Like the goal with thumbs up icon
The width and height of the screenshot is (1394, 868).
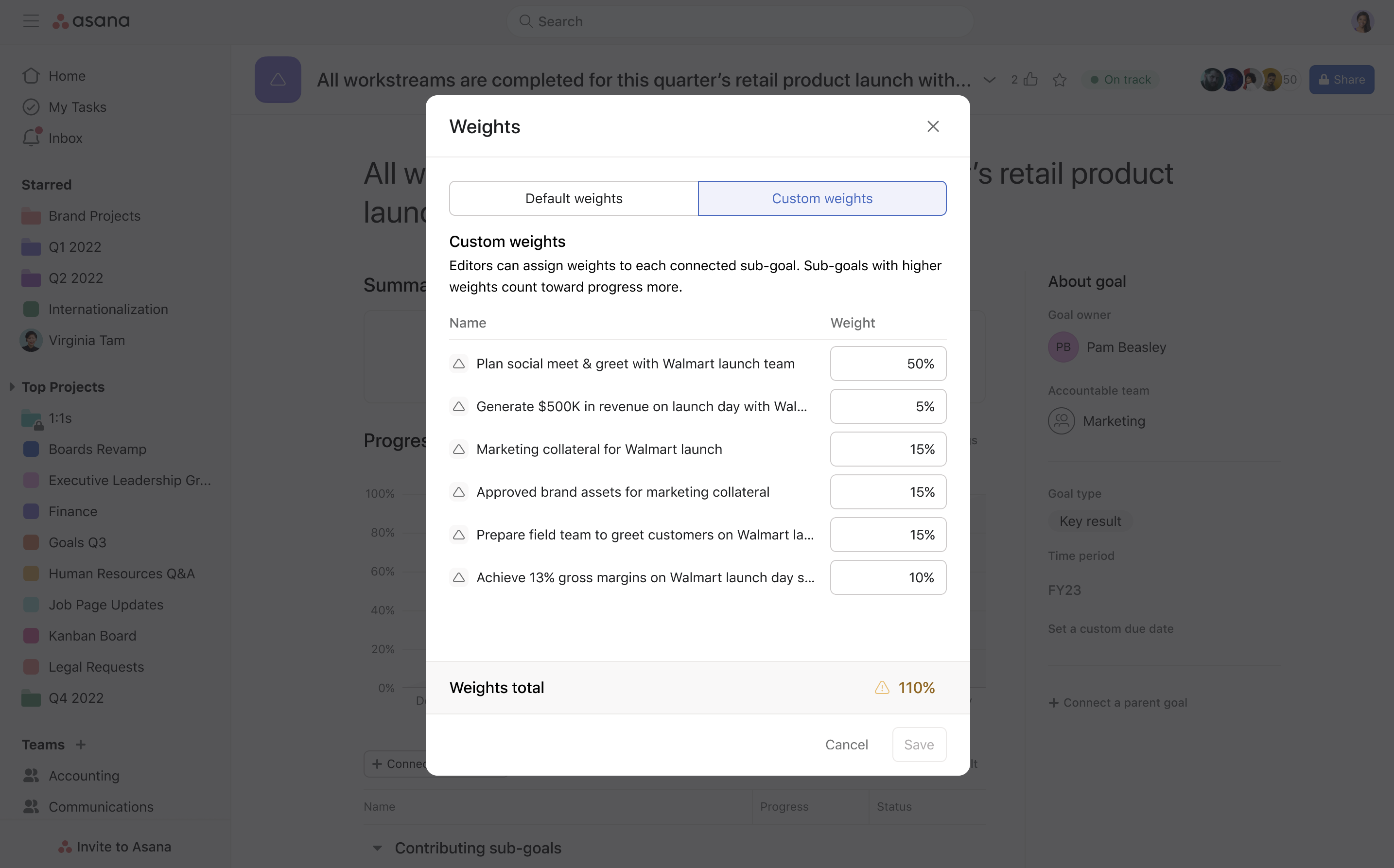(1031, 79)
